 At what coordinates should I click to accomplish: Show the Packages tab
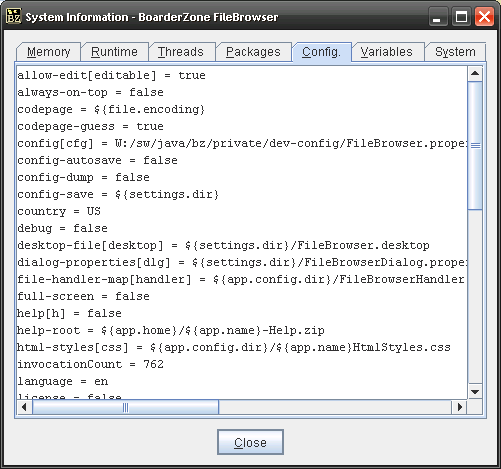tap(253, 52)
